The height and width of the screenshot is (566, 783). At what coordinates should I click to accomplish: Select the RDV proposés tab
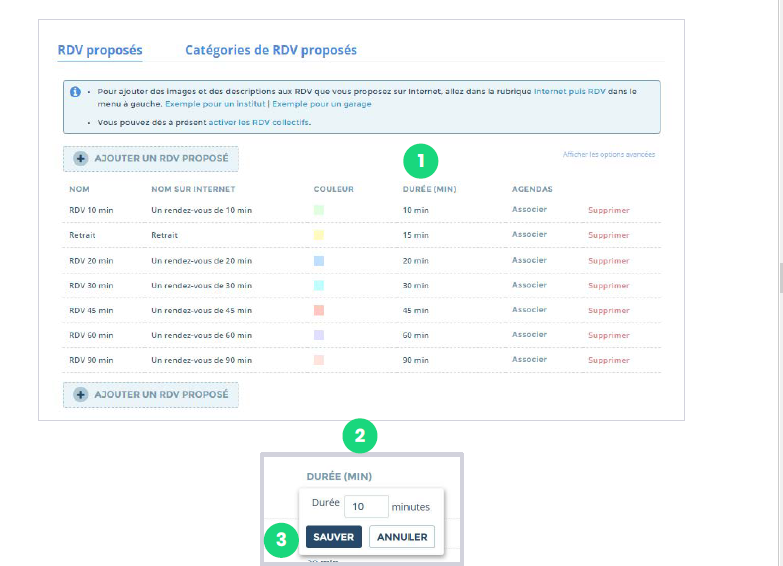coord(100,50)
